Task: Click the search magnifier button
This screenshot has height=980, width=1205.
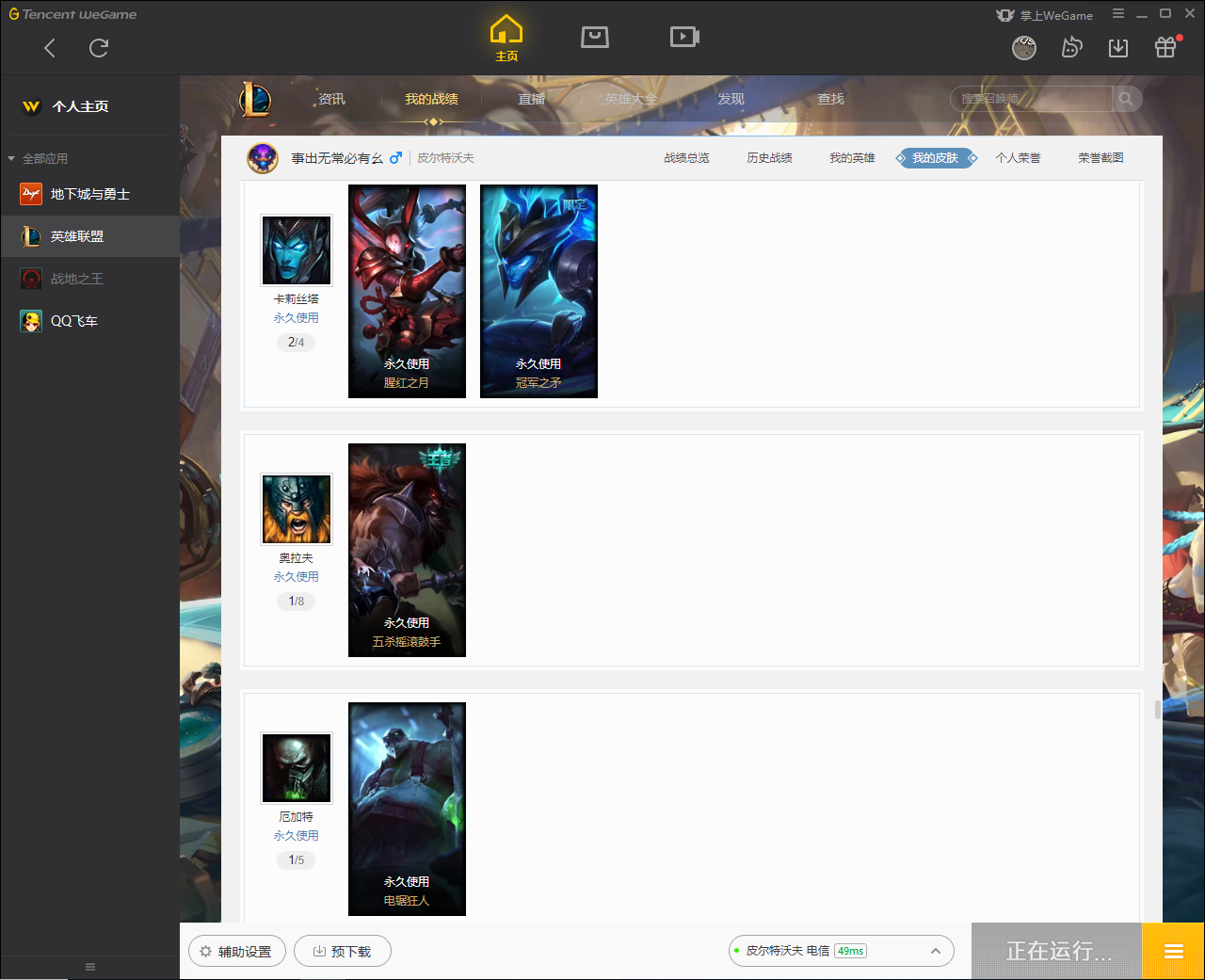Action: coord(1126,99)
